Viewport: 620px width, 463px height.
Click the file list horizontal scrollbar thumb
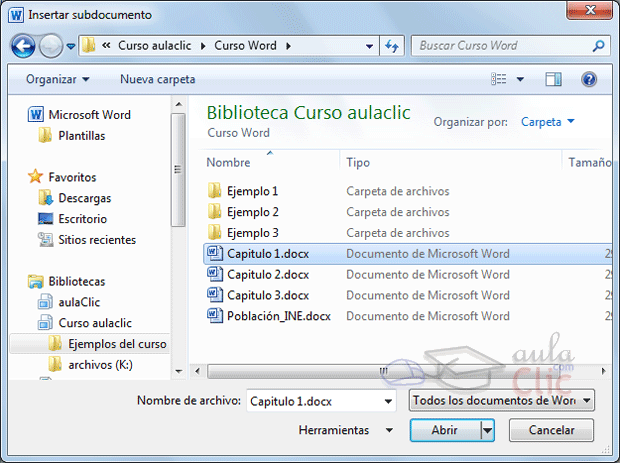[x=383, y=371]
